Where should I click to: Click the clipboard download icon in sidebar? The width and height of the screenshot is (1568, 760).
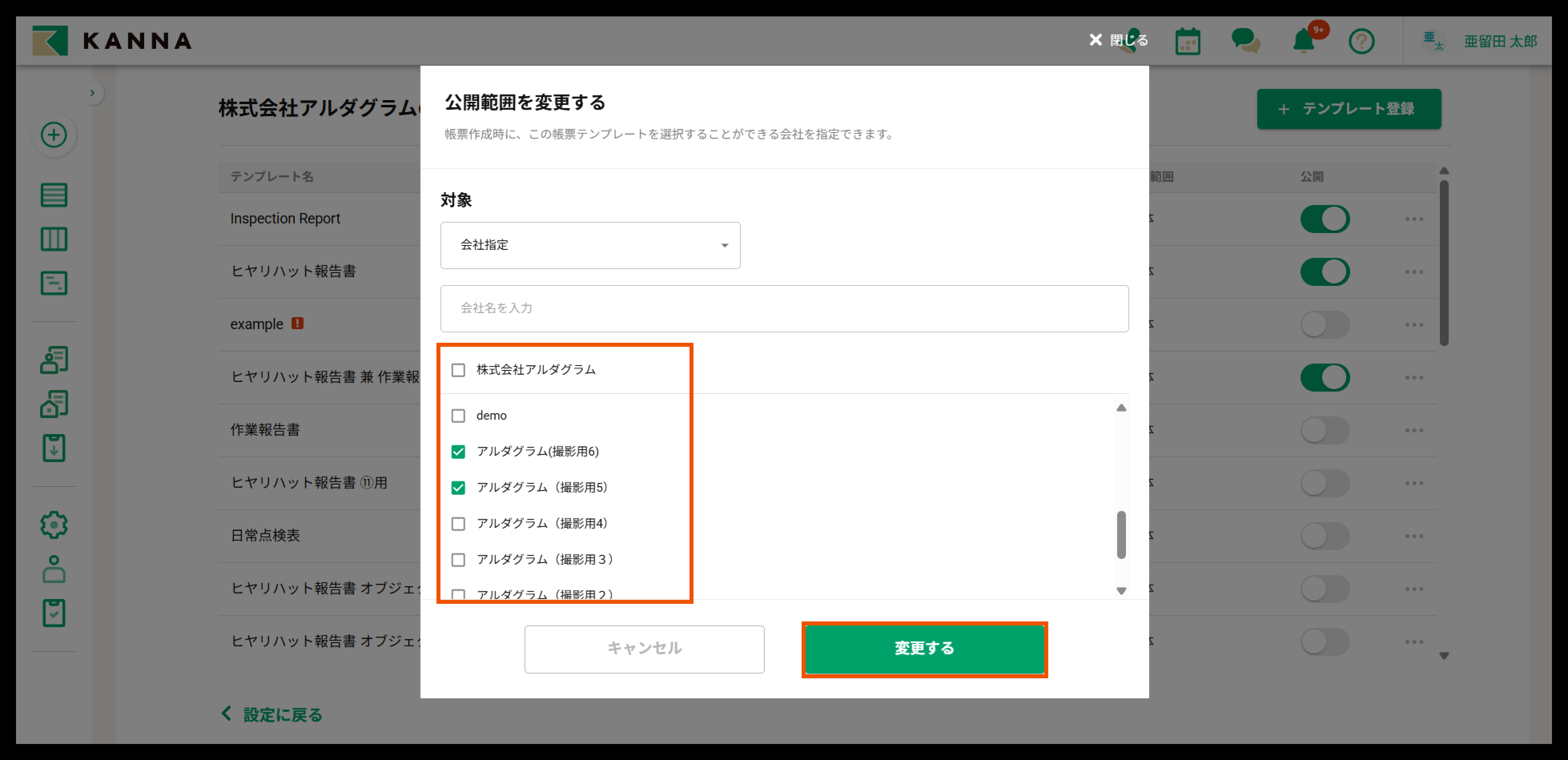tap(54, 448)
